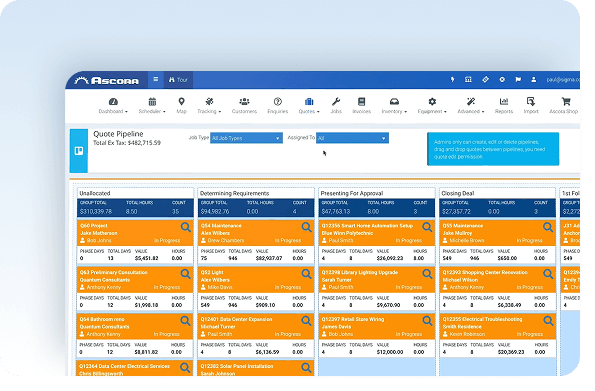The image size is (595, 391).
Task: Go to Jobs
Action: tap(336, 106)
